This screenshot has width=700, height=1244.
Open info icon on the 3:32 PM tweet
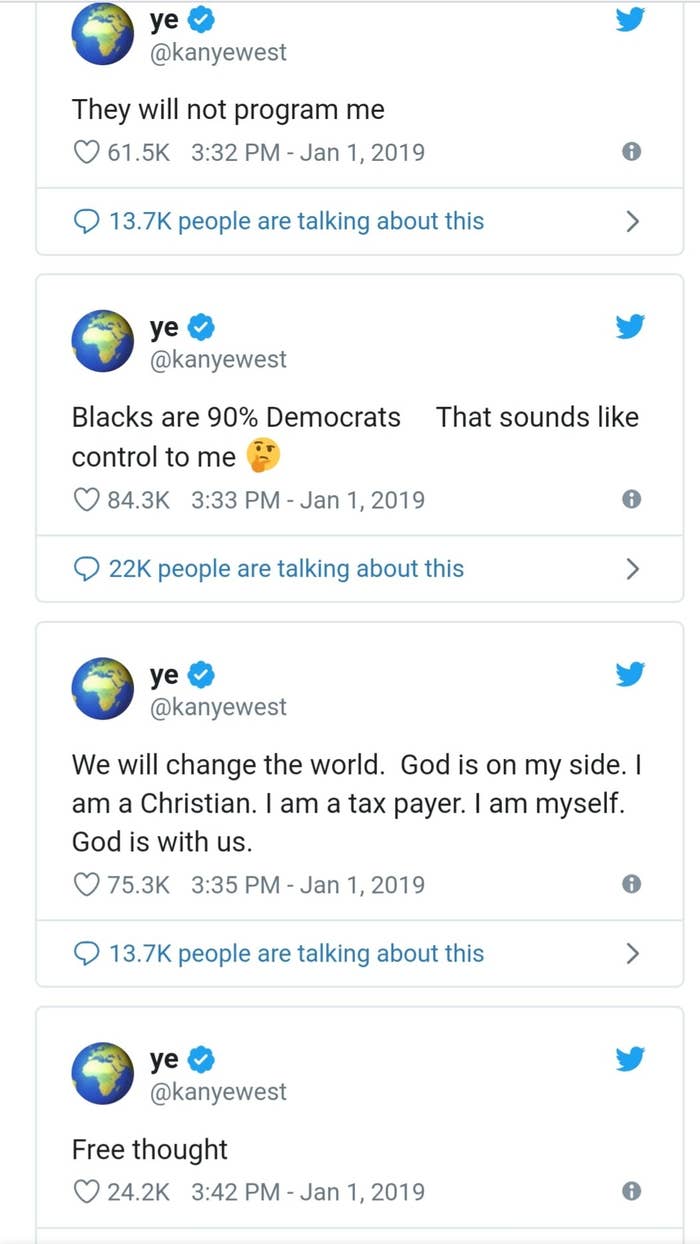click(x=631, y=152)
